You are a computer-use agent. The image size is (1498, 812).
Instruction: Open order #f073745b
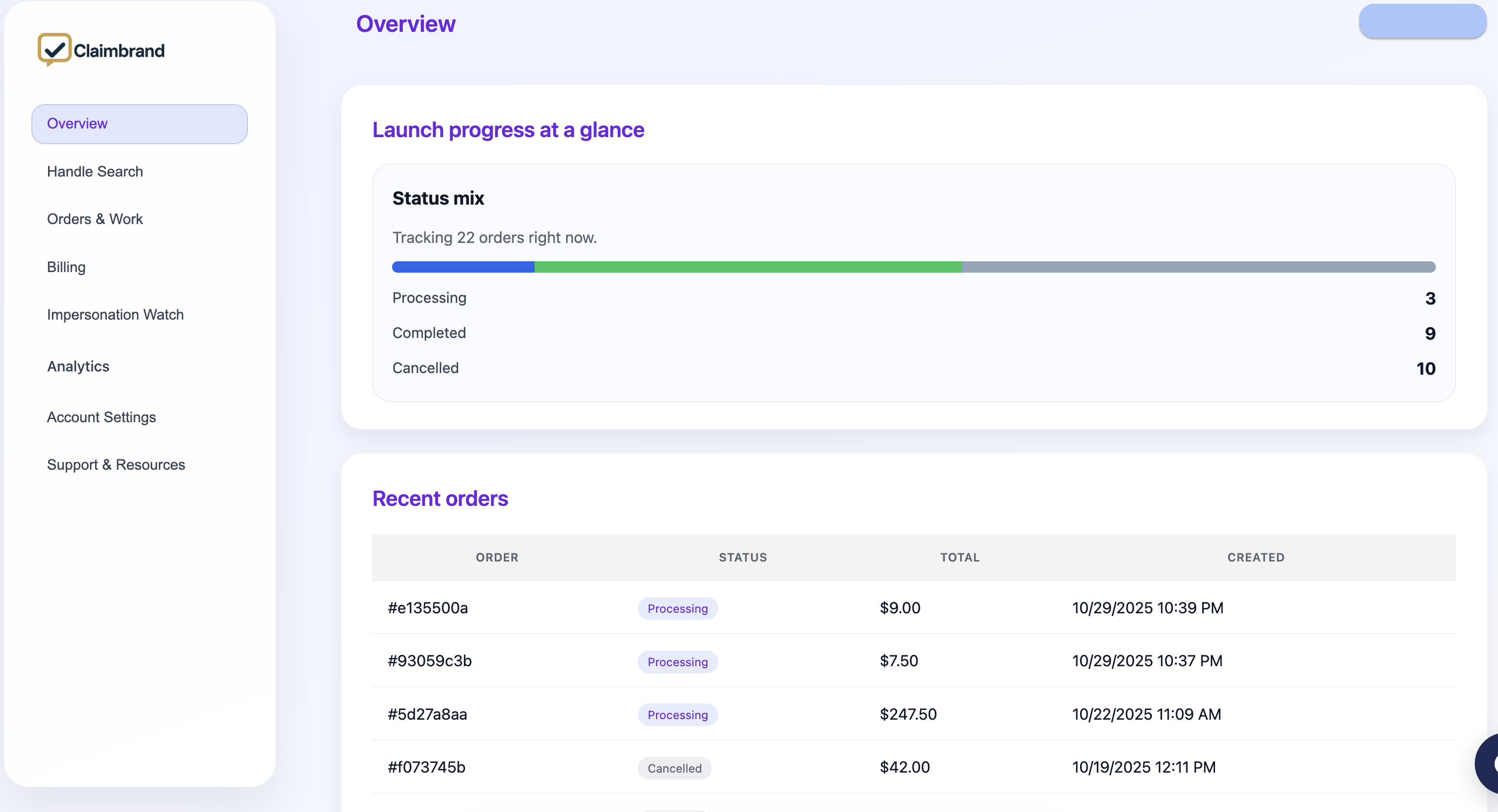(x=426, y=767)
